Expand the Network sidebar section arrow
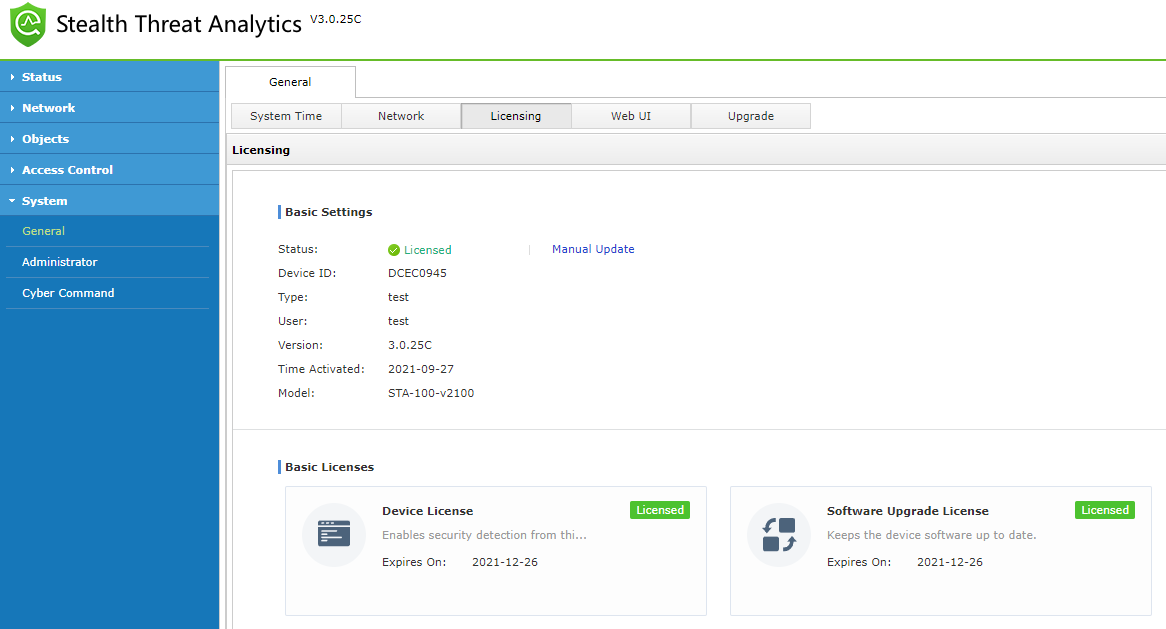1166x629 pixels. tap(12, 108)
